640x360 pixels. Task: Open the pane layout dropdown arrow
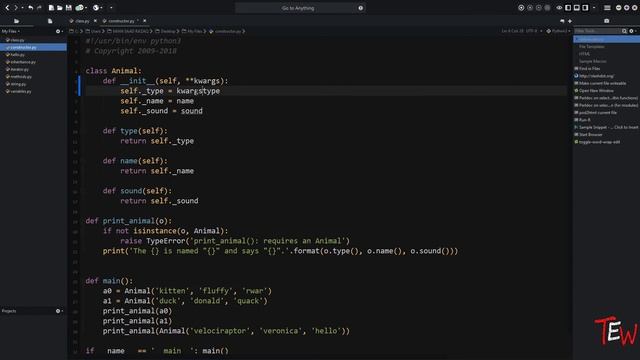[594, 8]
